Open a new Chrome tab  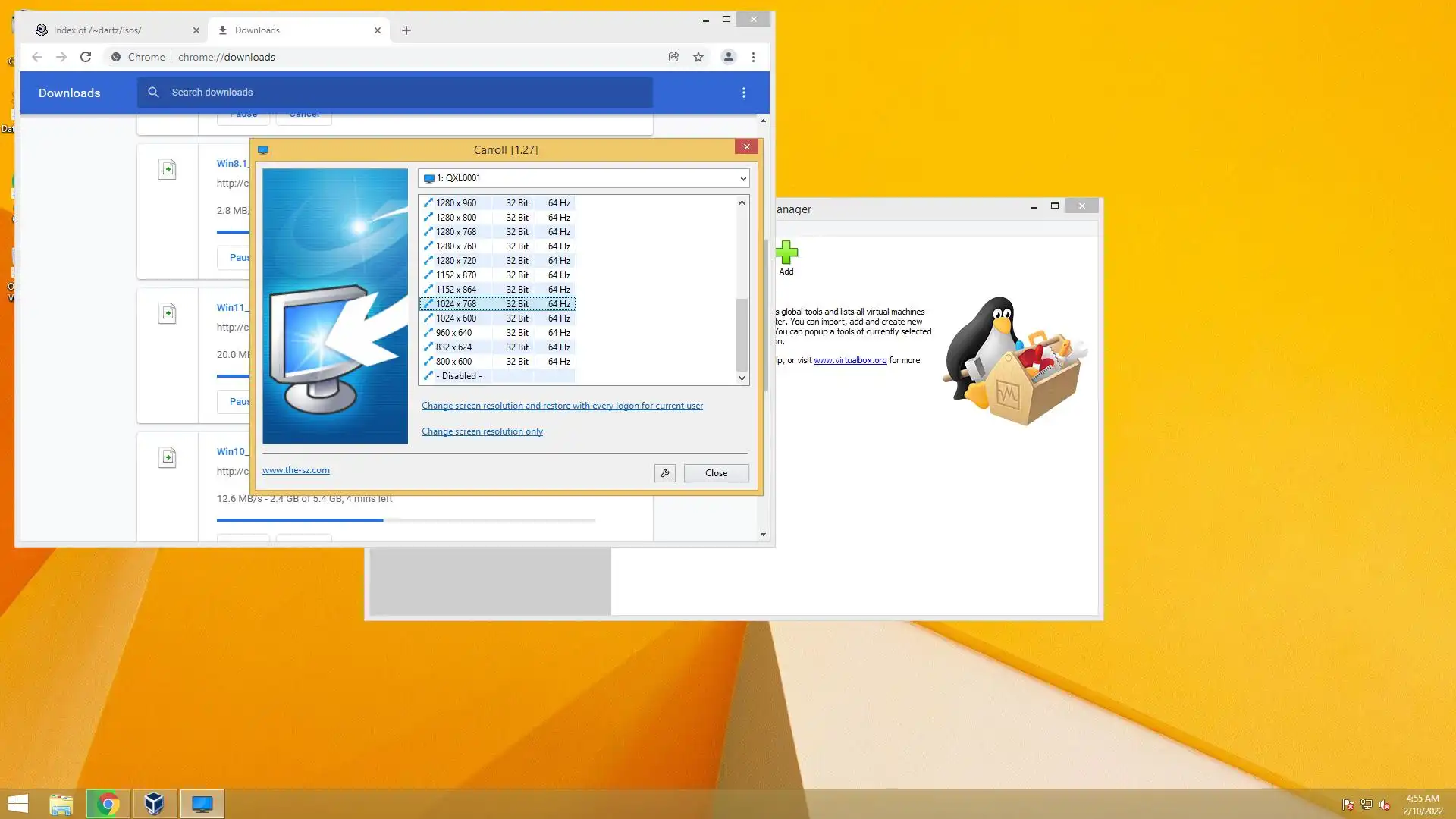pos(406,30)
